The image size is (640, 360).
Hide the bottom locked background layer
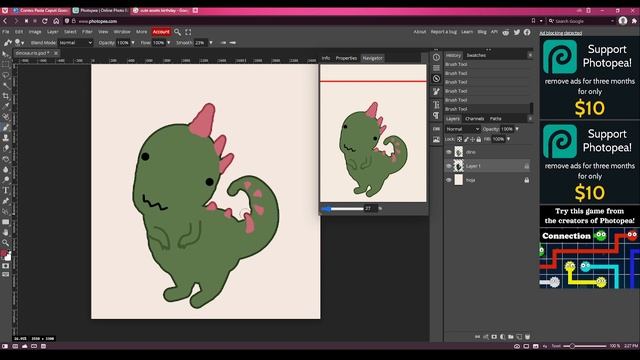coord(449,180)
